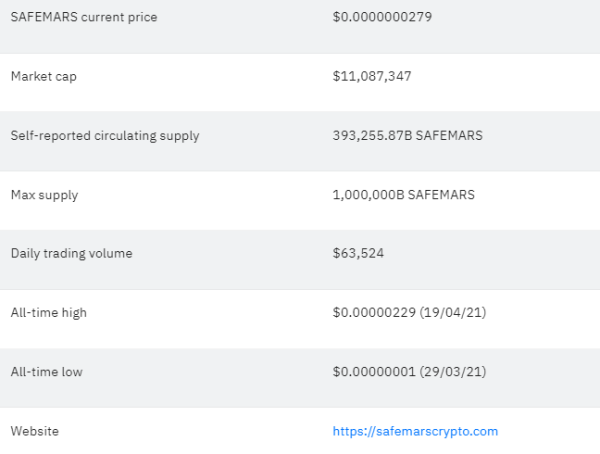The height and width of the screenshot is (454, 600).
Task: Click the value 393,255.87B SAFEMARS
Action: coord(408,136)
